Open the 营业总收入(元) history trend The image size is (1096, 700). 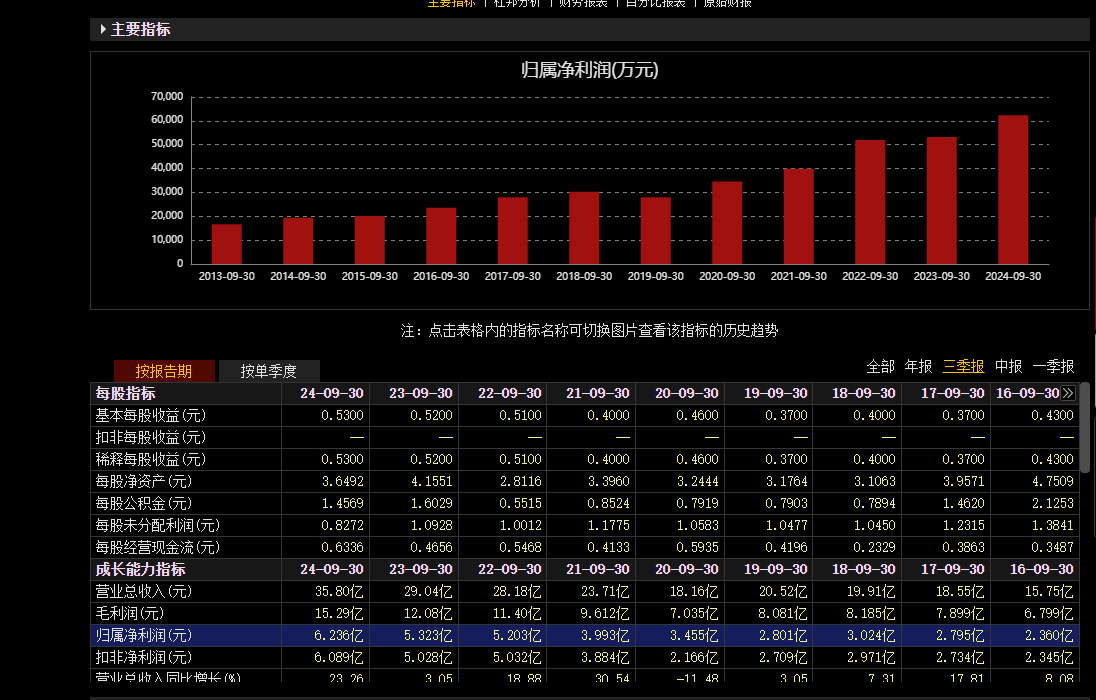[x=144, y=591]
